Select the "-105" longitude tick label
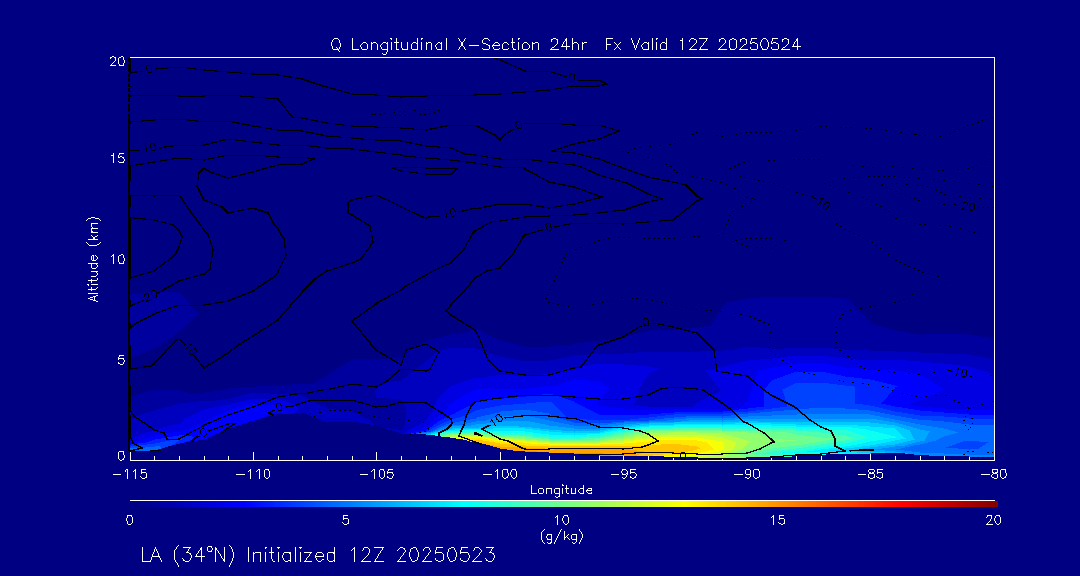Image resolution: width=1080 pixels, height=576 pixels. pyautogui.click(x=377, y=474)
